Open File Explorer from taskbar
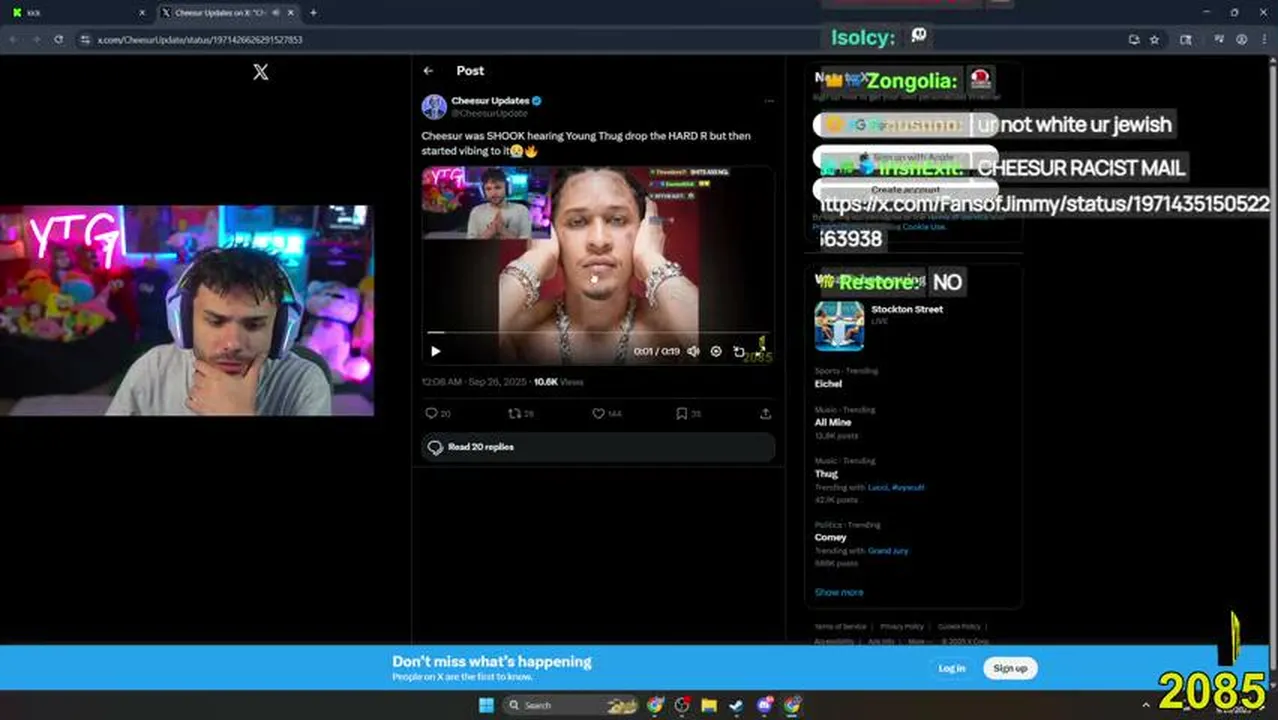This screenshot has width=1278, height=720. 709,705
